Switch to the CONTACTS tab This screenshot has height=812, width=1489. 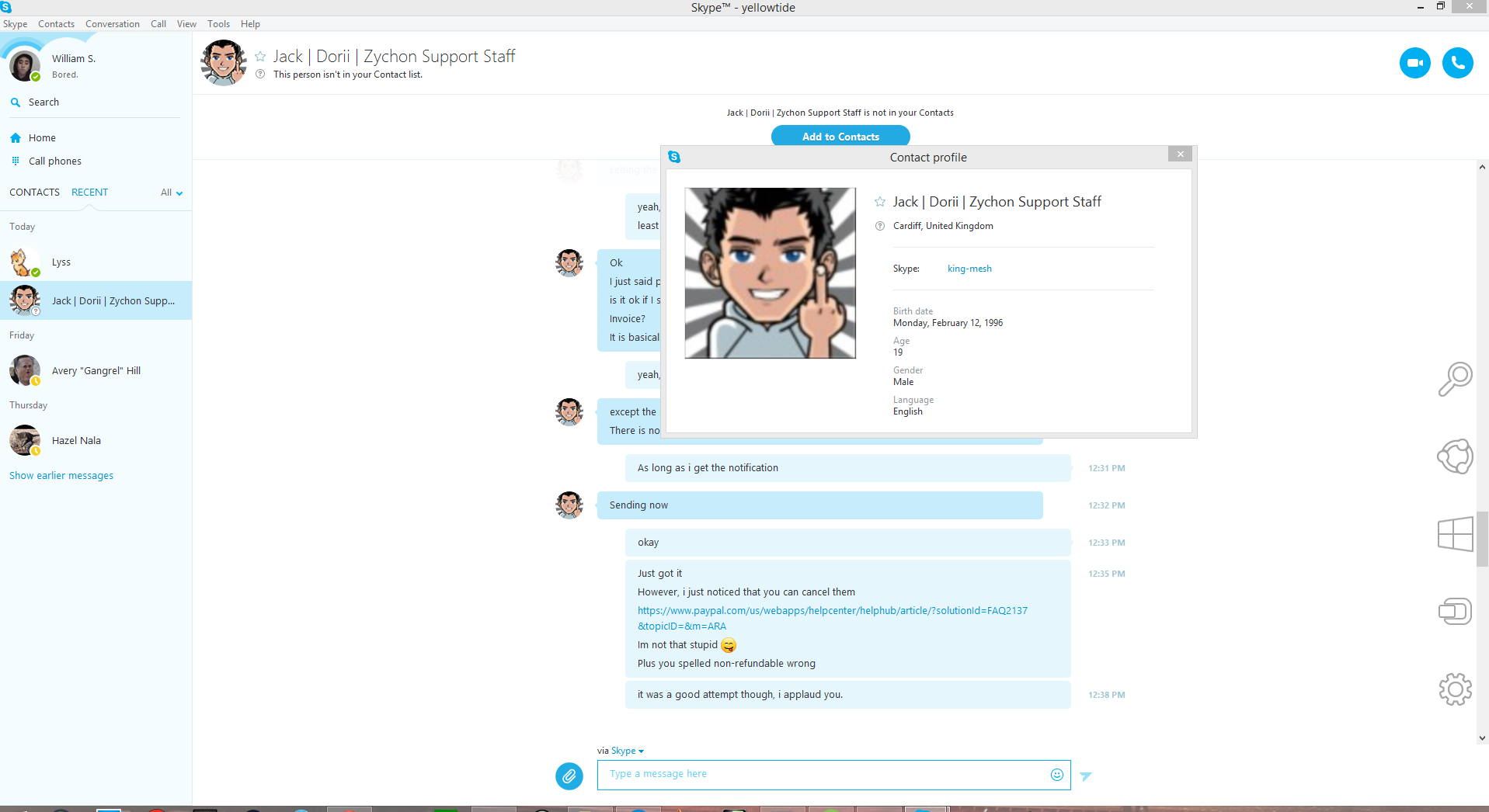34,193
